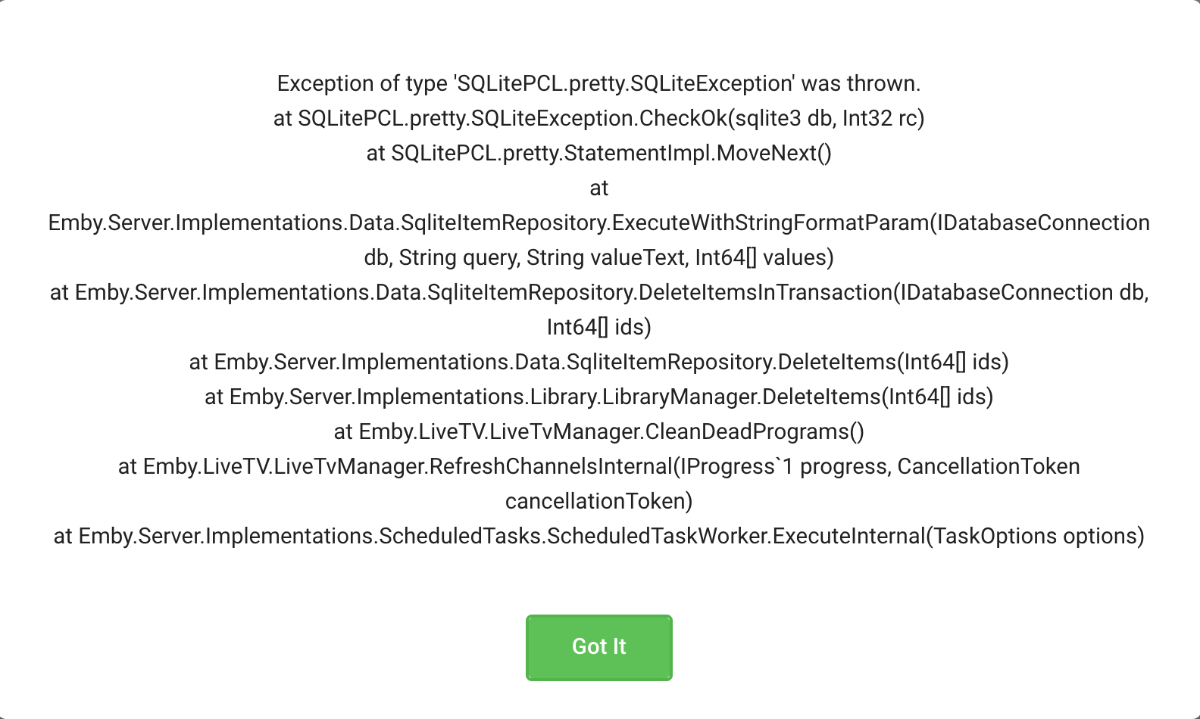
Task: Acknowledge the SQLite exception message
Action: tap(599, 647)
